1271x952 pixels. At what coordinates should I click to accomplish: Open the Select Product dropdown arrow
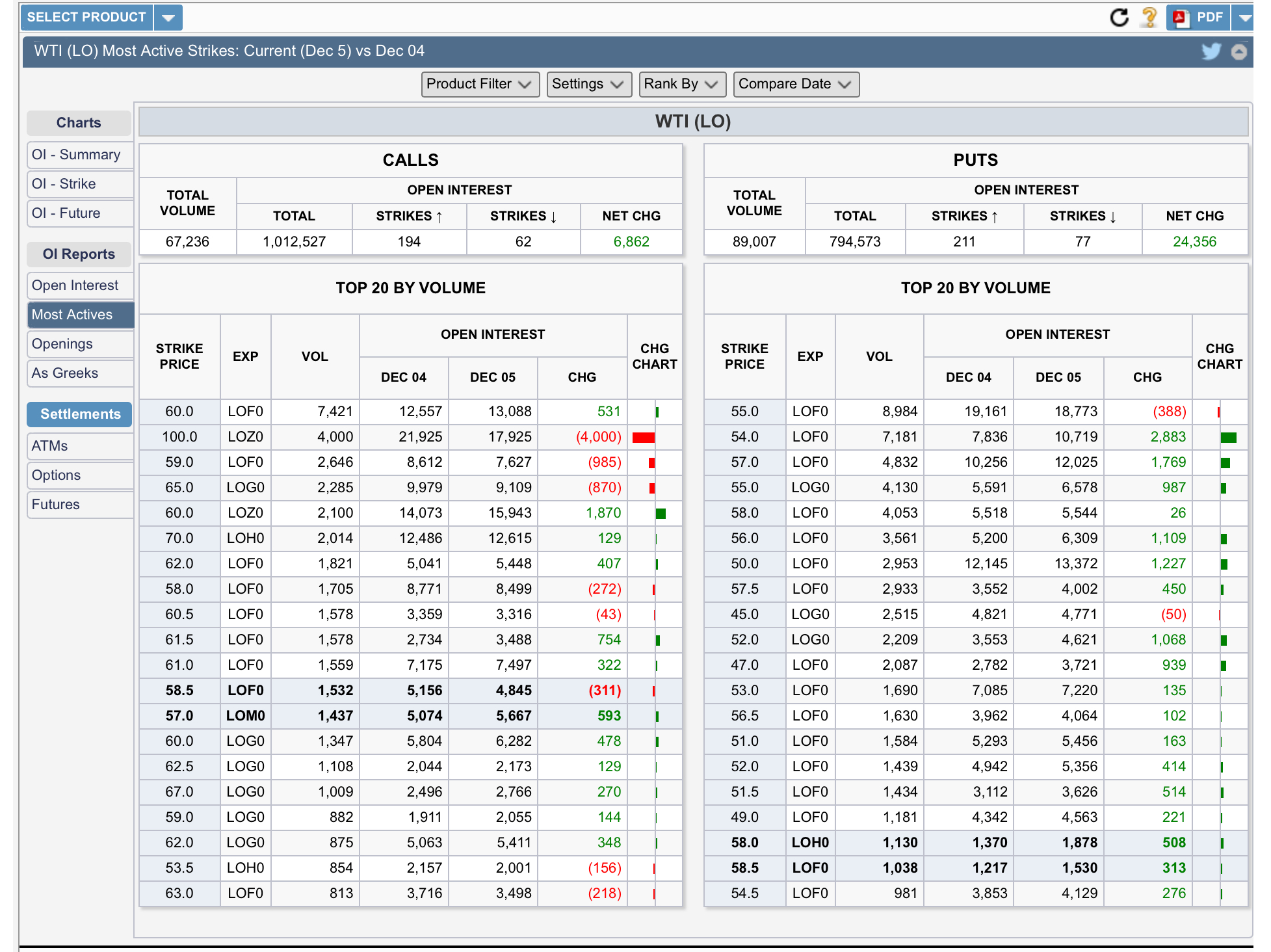click(168, 18)
